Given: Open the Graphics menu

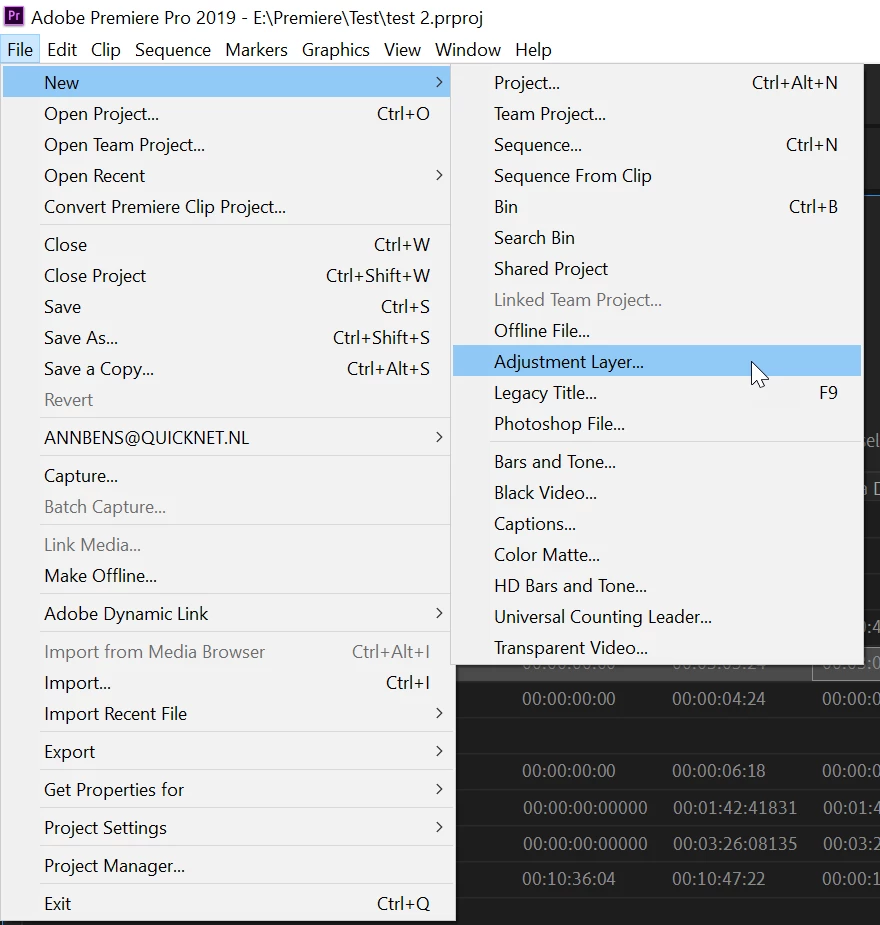Looking at the screenshot, I should (x=336, y=50).
